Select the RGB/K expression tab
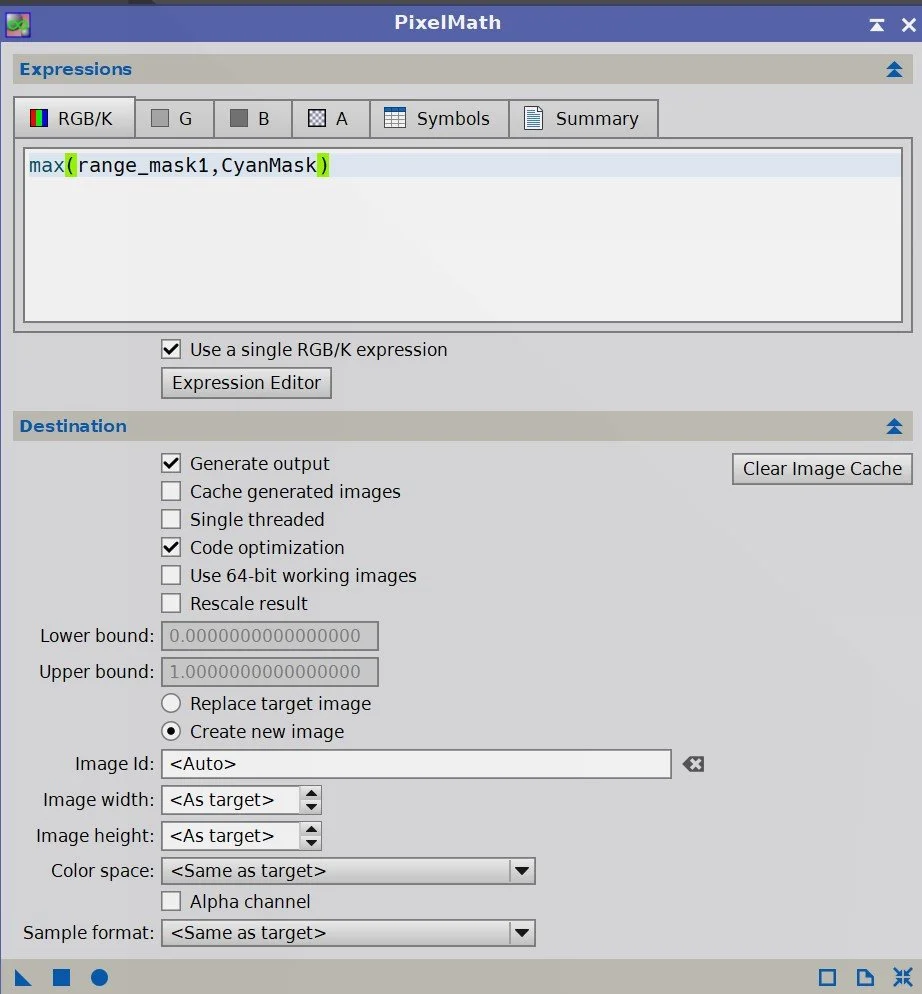922x994 pixels. click(74, 119)
